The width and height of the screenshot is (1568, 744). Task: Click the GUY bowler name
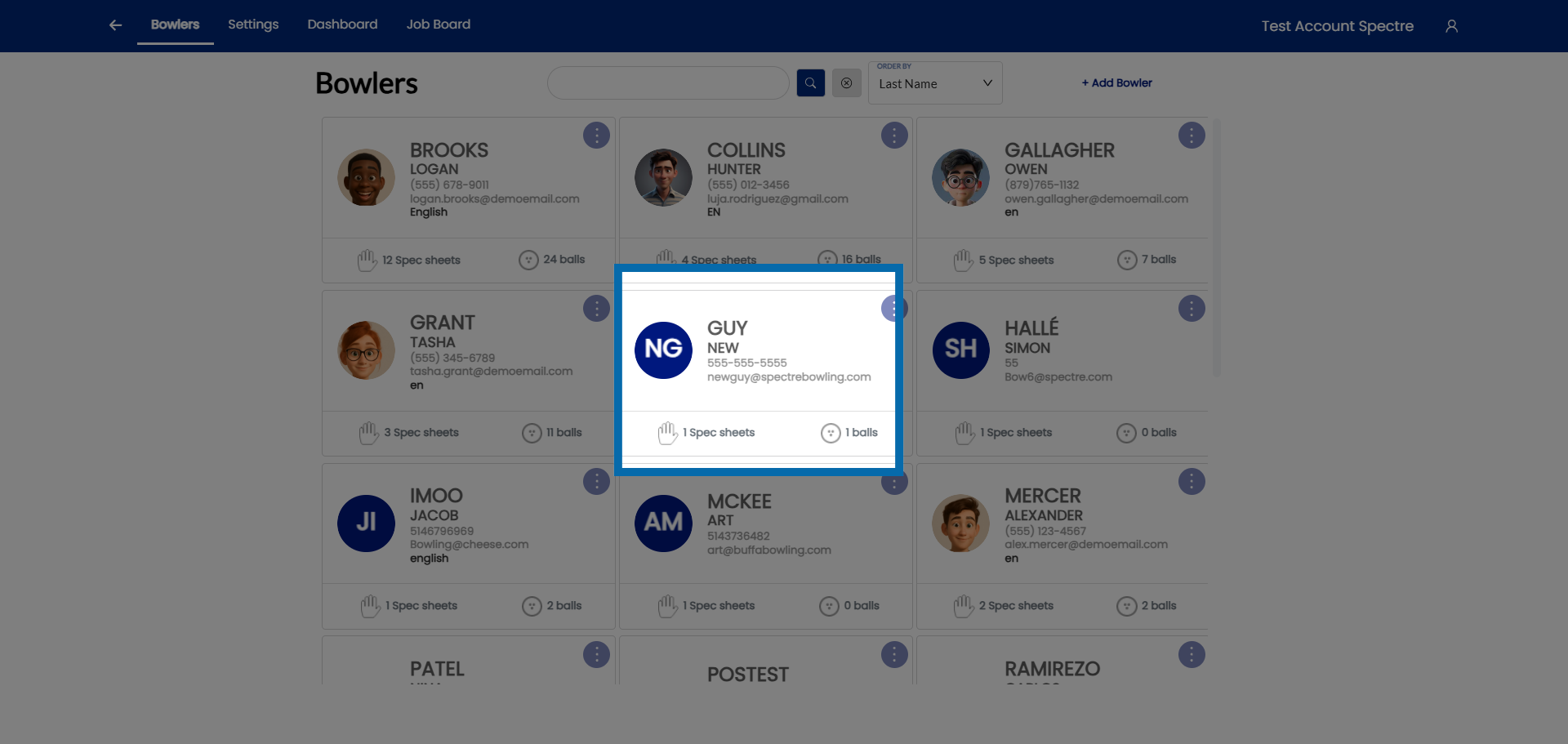pos(728,328)
